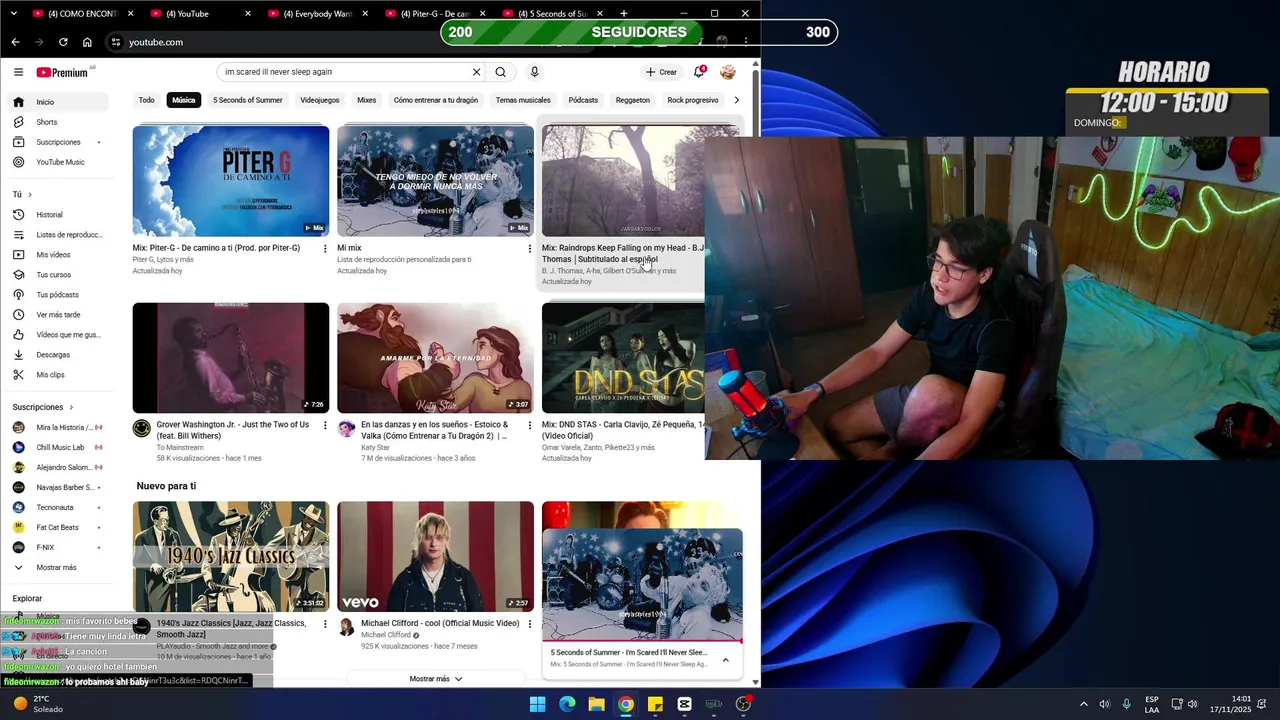Open the Windows Start menu
The height and width of the screenshot is (720, 1280).
coord(538,704)
